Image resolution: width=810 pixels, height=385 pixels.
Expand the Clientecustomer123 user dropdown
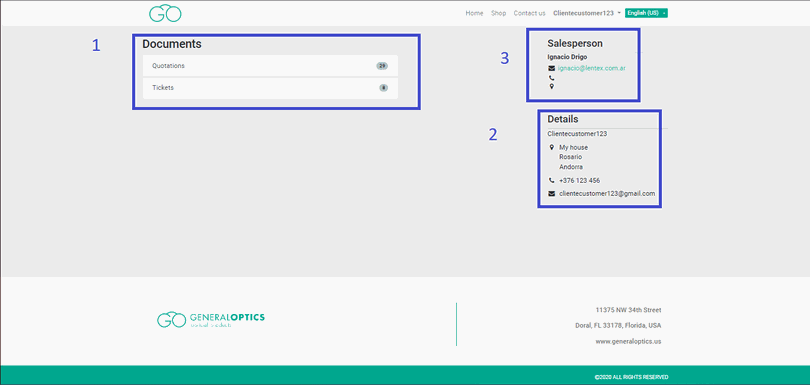[x=587, y=13]
